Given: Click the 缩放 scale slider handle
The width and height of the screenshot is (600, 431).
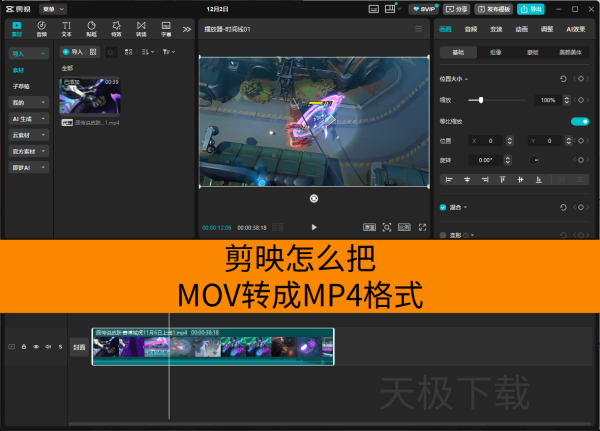Looking at the screenshot, I should (x=482, y=100).
